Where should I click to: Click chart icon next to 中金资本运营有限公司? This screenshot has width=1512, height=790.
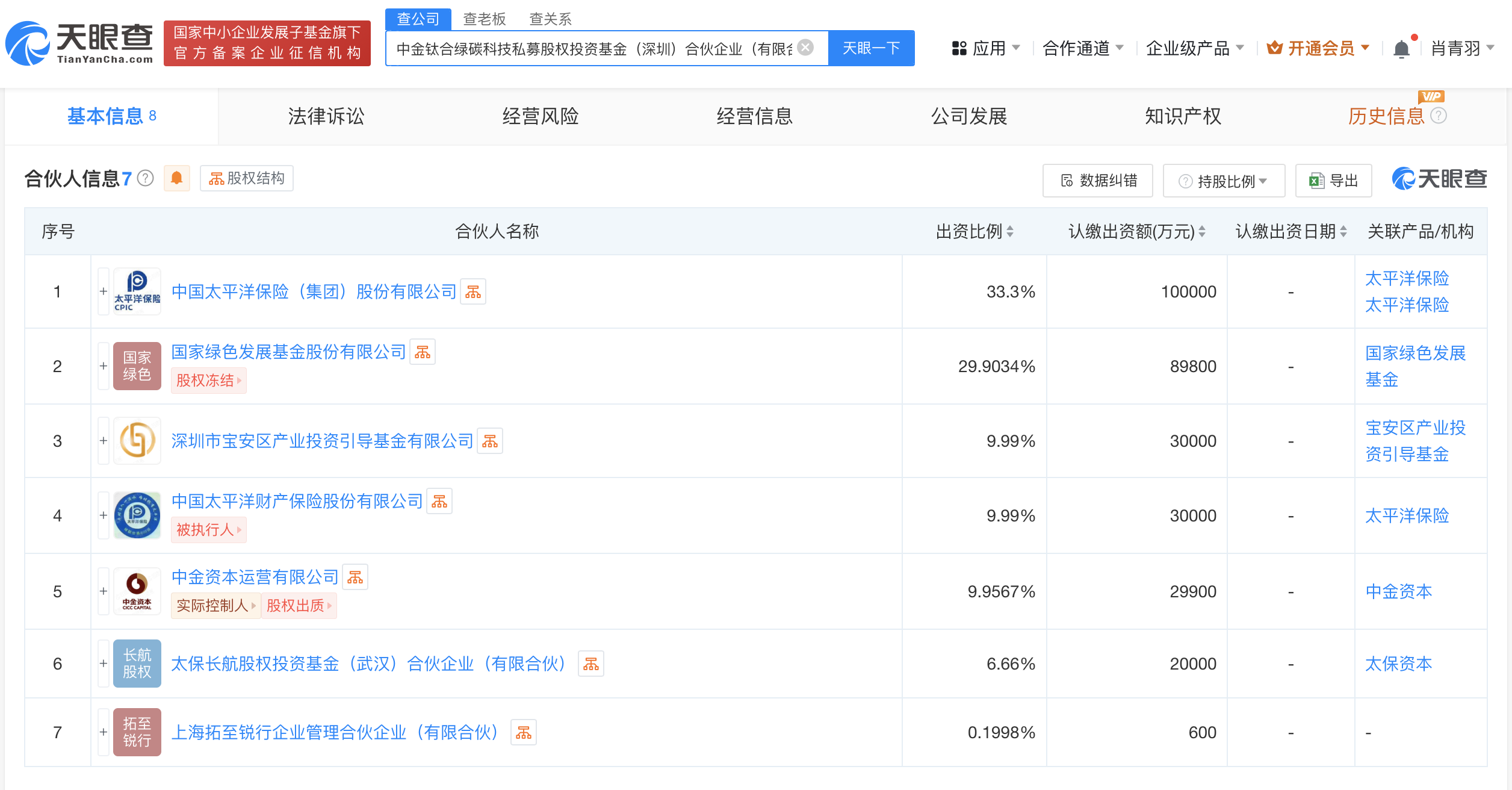(x=356, y=577)
